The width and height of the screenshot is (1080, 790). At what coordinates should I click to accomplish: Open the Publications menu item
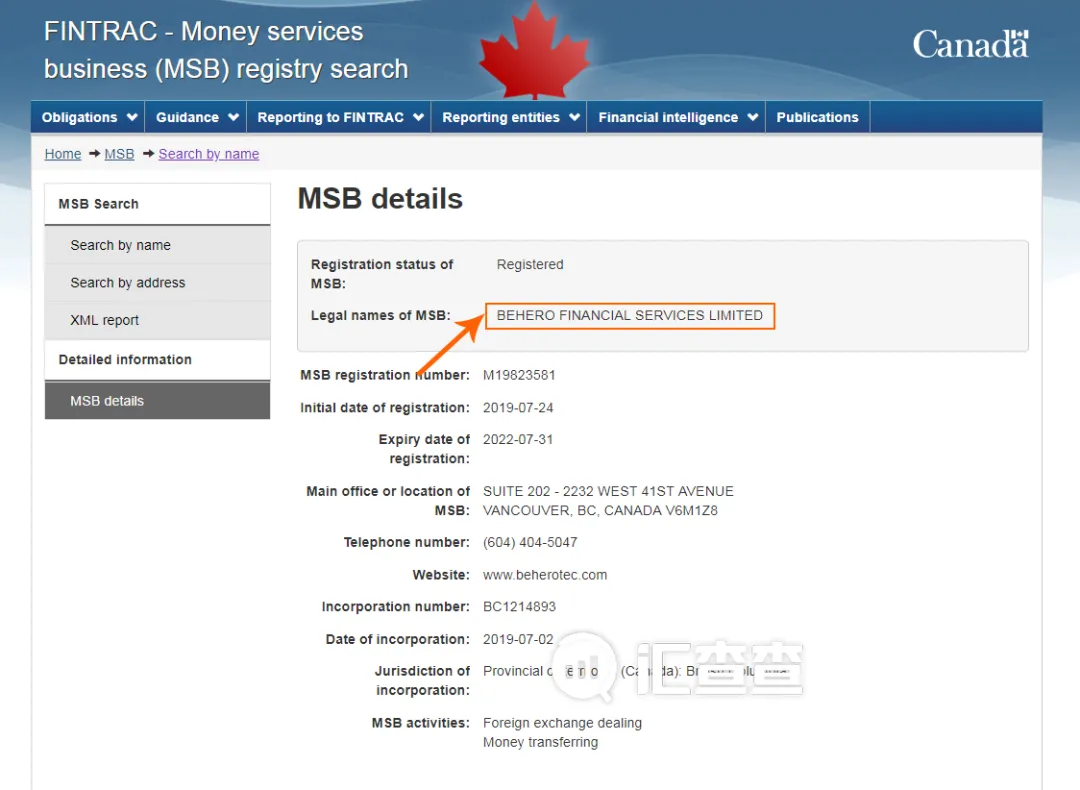(x=818, y=117)
